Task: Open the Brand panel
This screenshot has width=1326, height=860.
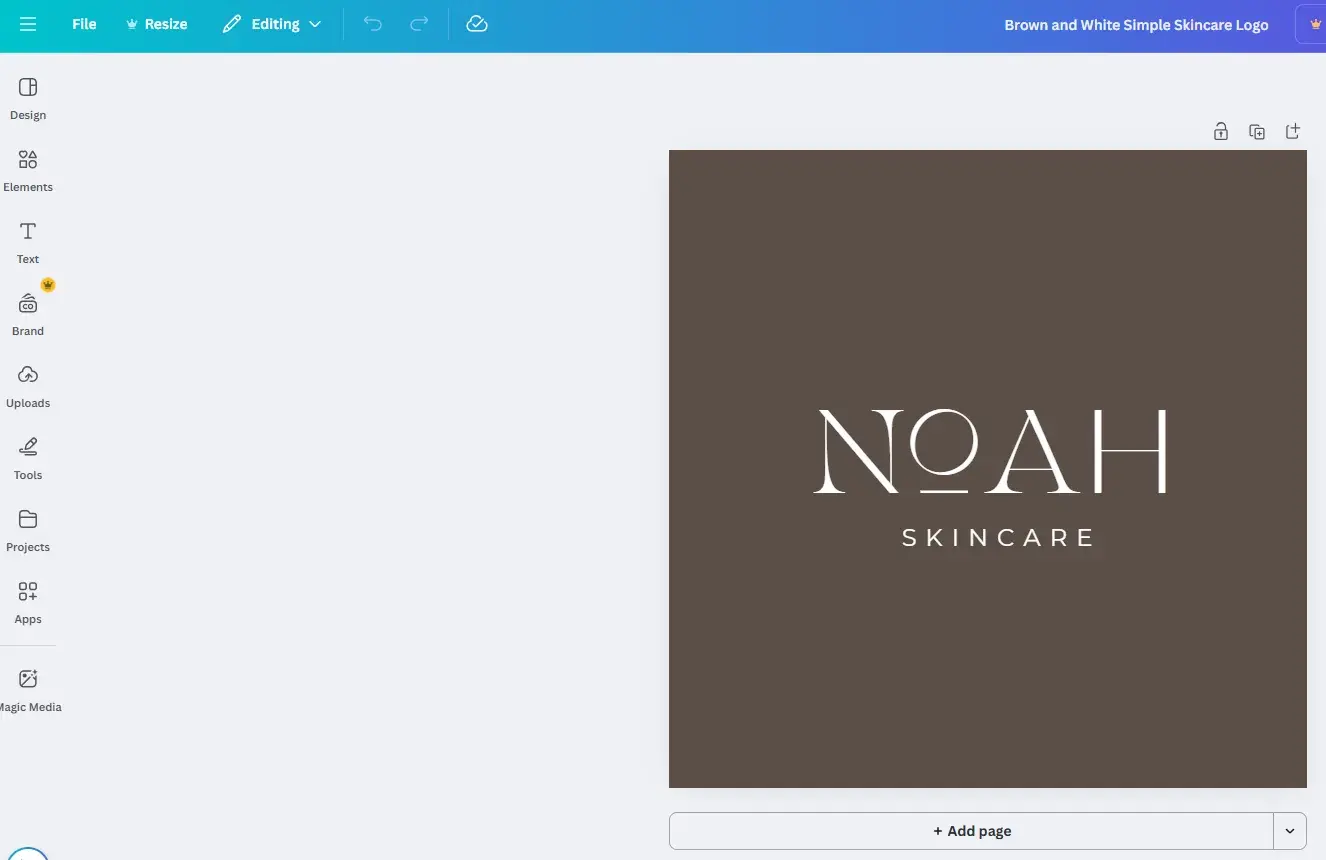Action: click(x=27, y=312)
